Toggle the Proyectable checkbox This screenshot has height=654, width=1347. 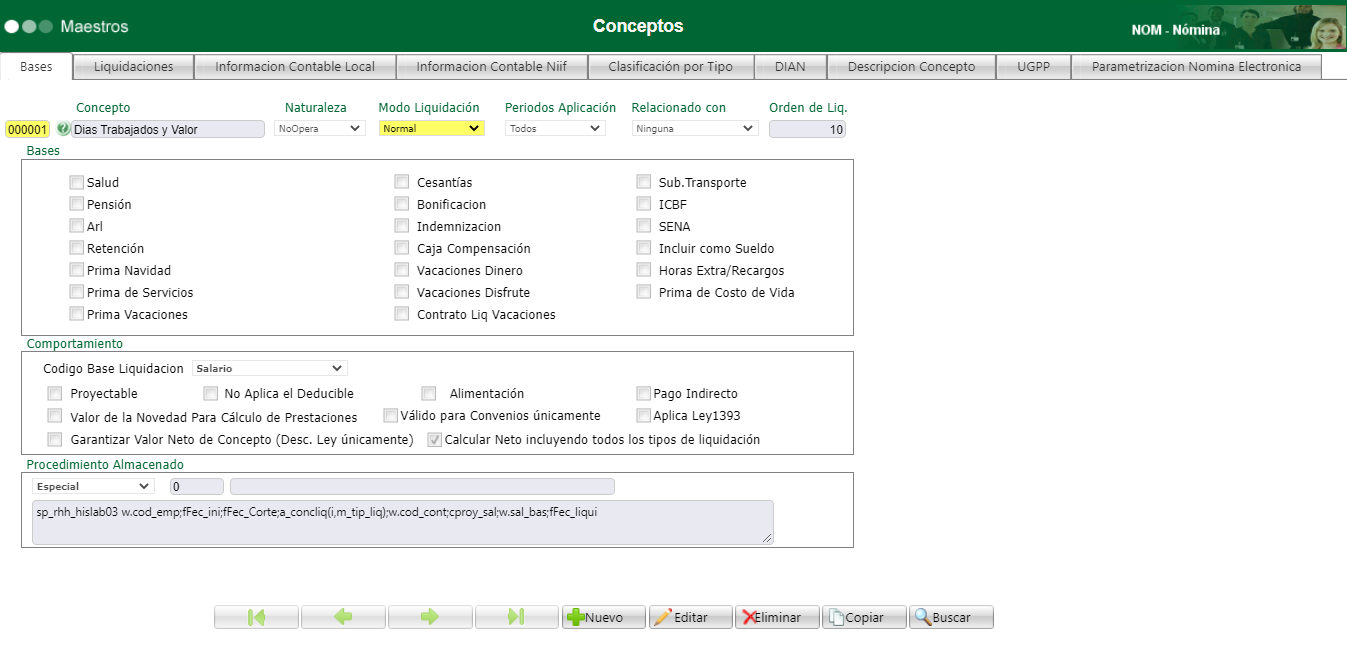pos(55,394)
